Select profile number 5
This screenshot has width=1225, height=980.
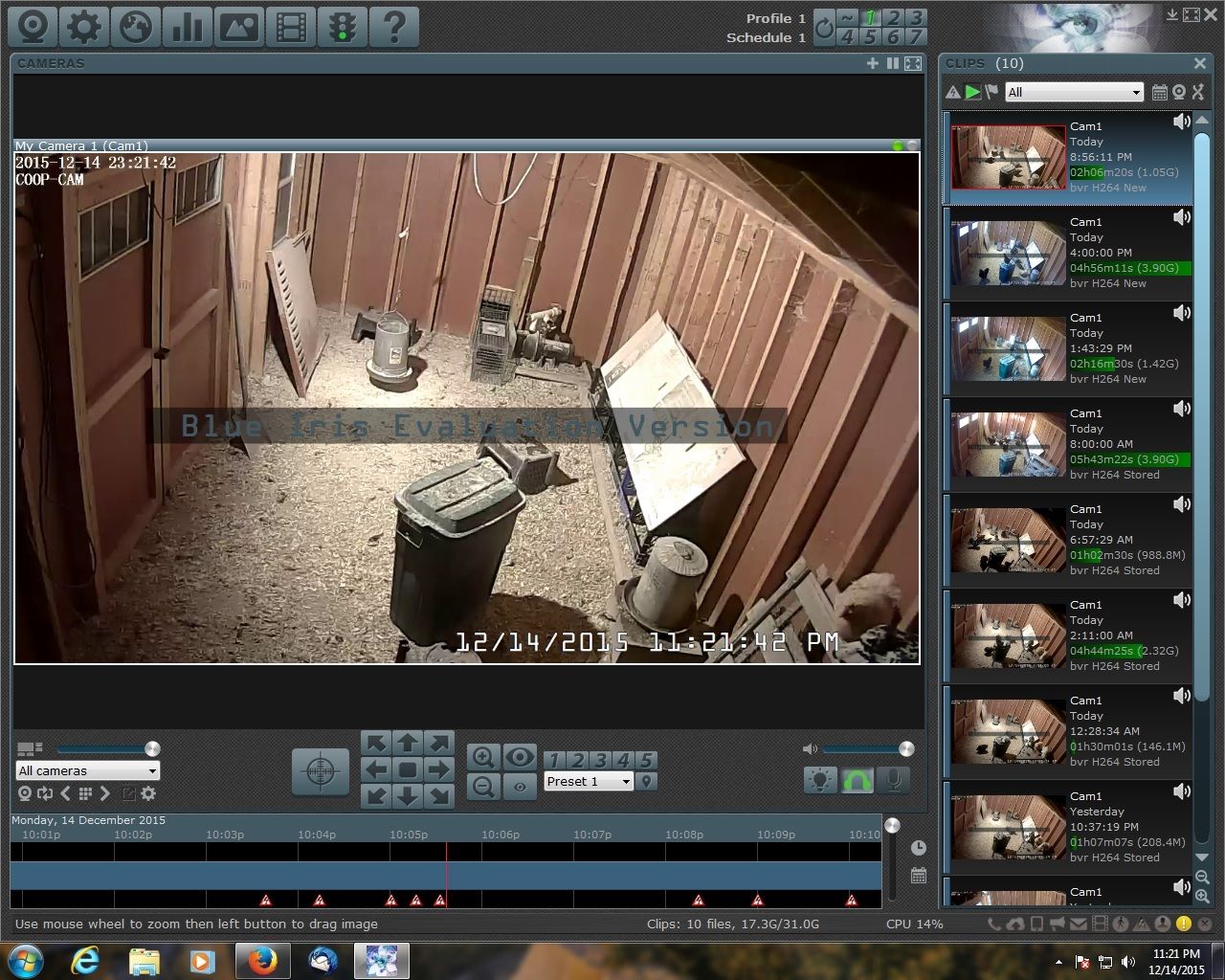(x=870, y=37)
